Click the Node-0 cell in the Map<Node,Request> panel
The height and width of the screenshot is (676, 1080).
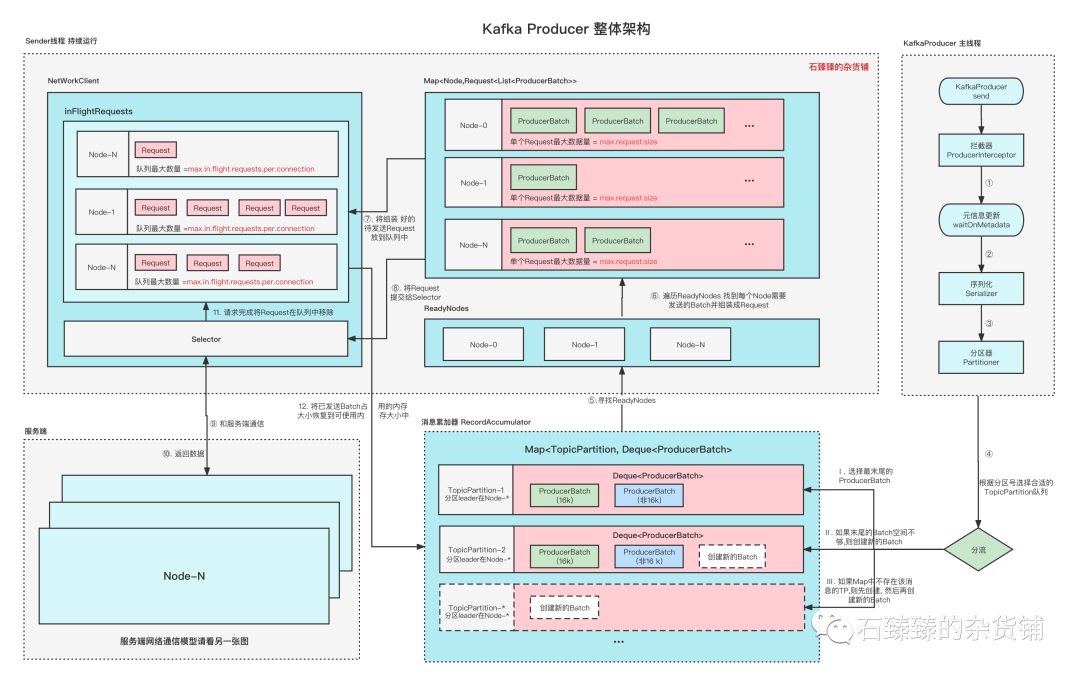click(473, 125)
